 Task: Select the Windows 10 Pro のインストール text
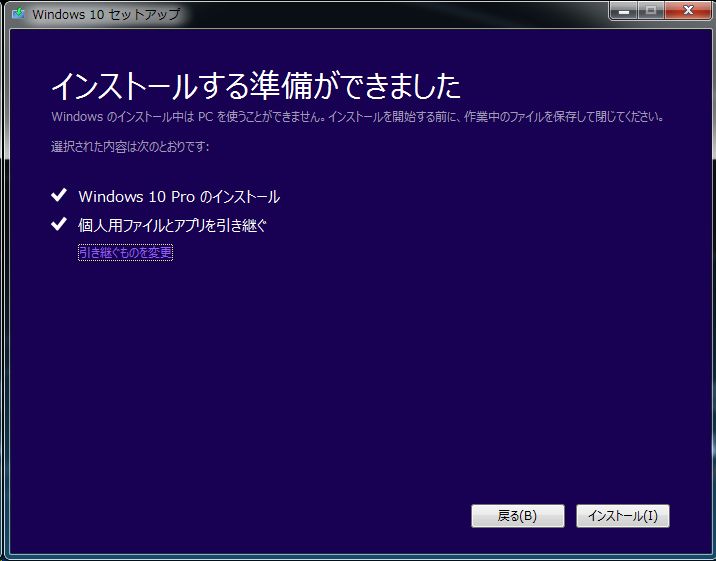click(179, 197)
